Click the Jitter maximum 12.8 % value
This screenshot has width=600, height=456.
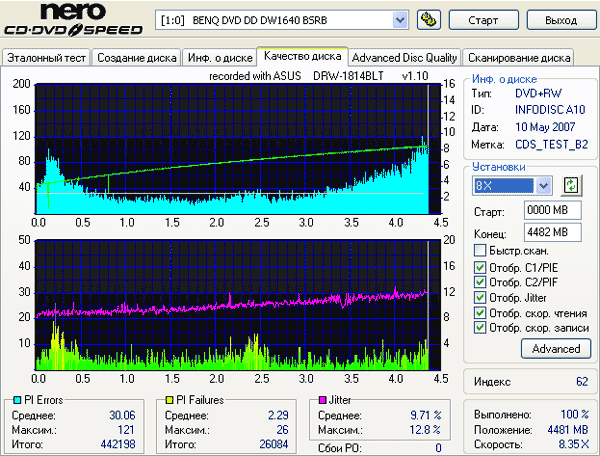tap(425, 430)
